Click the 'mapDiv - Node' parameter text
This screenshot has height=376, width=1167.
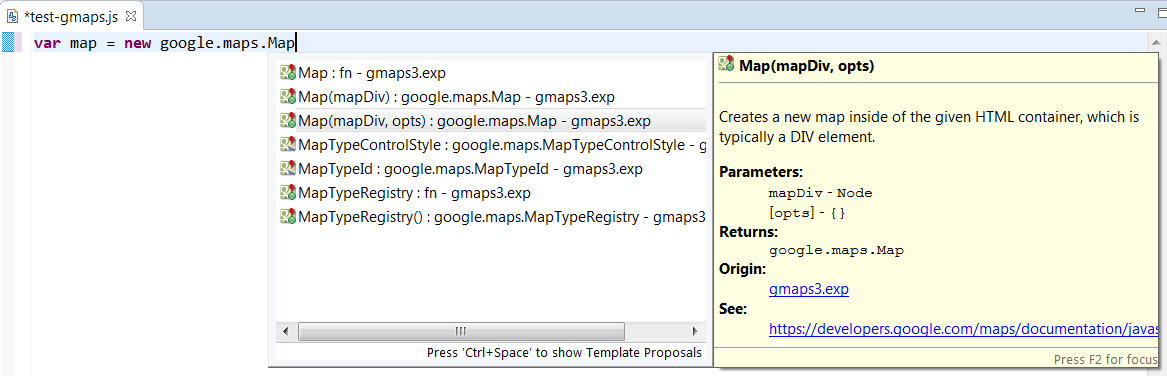[820, 193]
